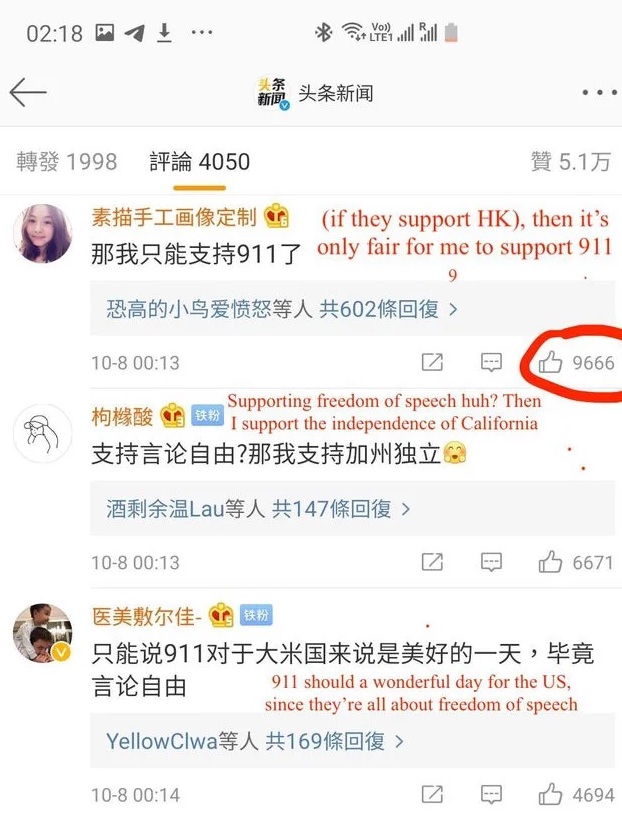This screenshot has width=622, height=820.
Task: Open 医美敷尔佳- username link
Action: [x=146, y=617]
